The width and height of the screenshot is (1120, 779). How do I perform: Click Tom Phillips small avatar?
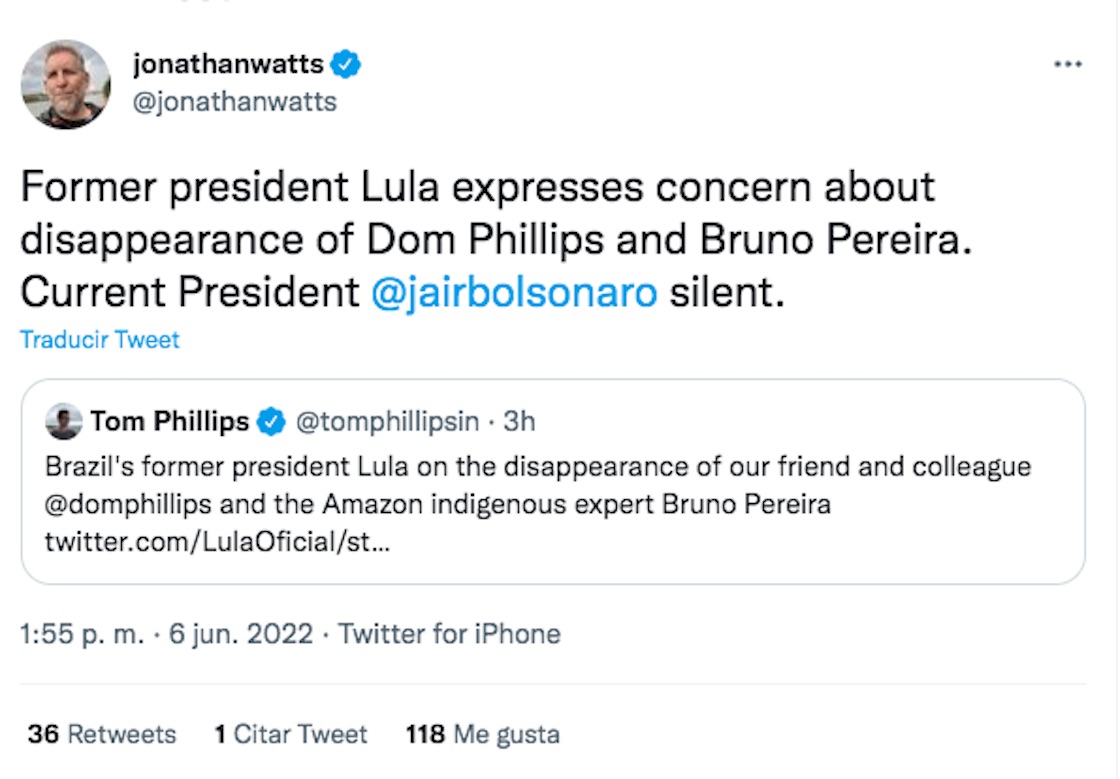64,422
